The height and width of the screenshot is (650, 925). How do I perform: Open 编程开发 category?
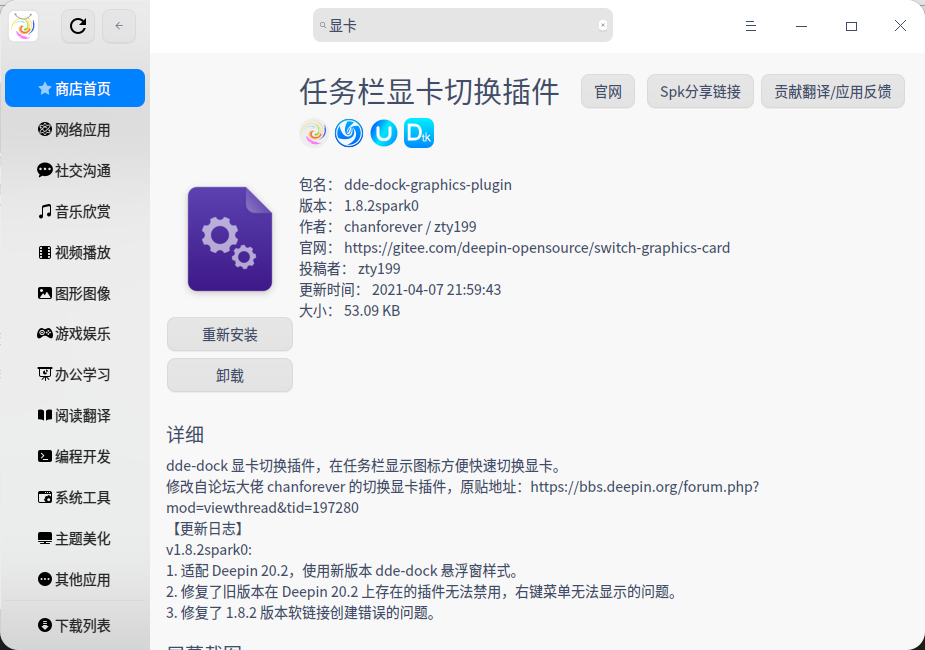click(x=75, y=457)
